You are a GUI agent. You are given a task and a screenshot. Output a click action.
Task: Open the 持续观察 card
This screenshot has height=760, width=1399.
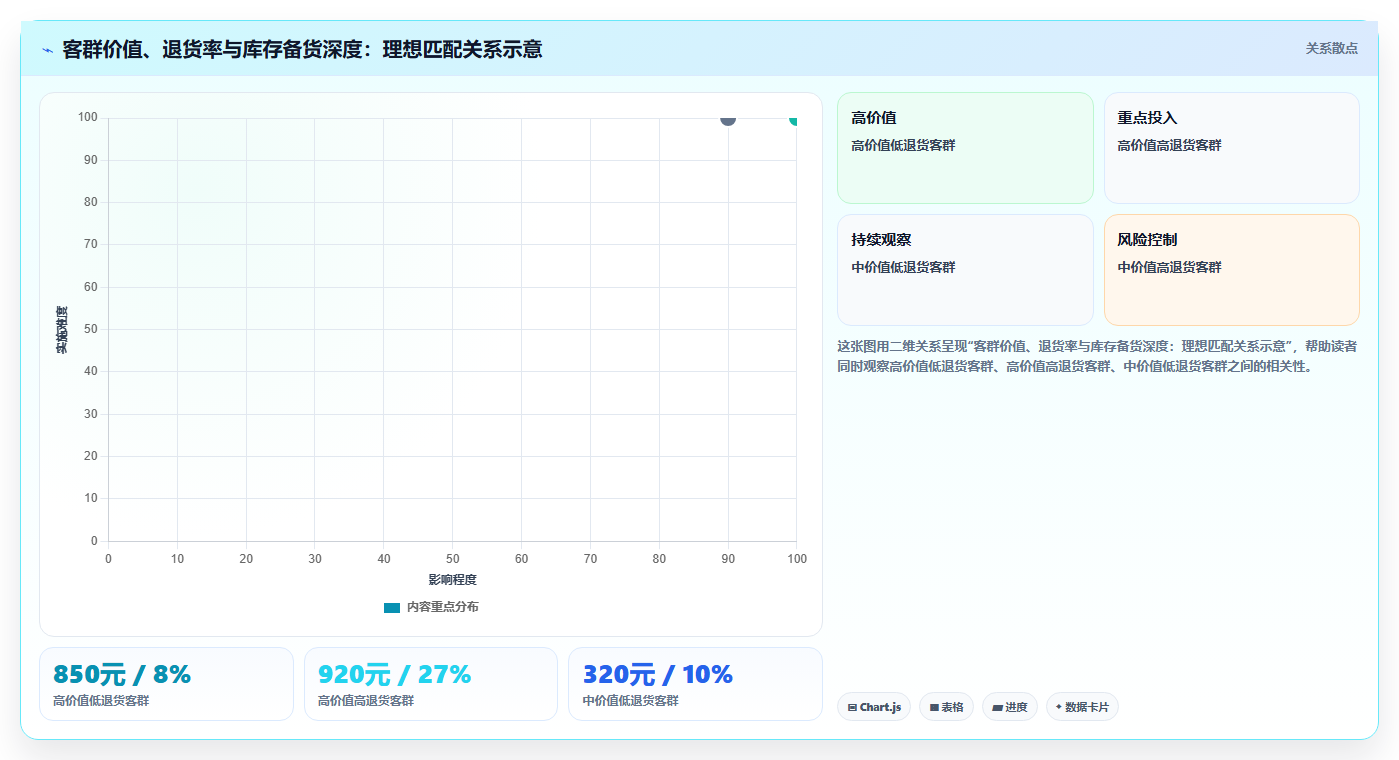tap(965, 270)
